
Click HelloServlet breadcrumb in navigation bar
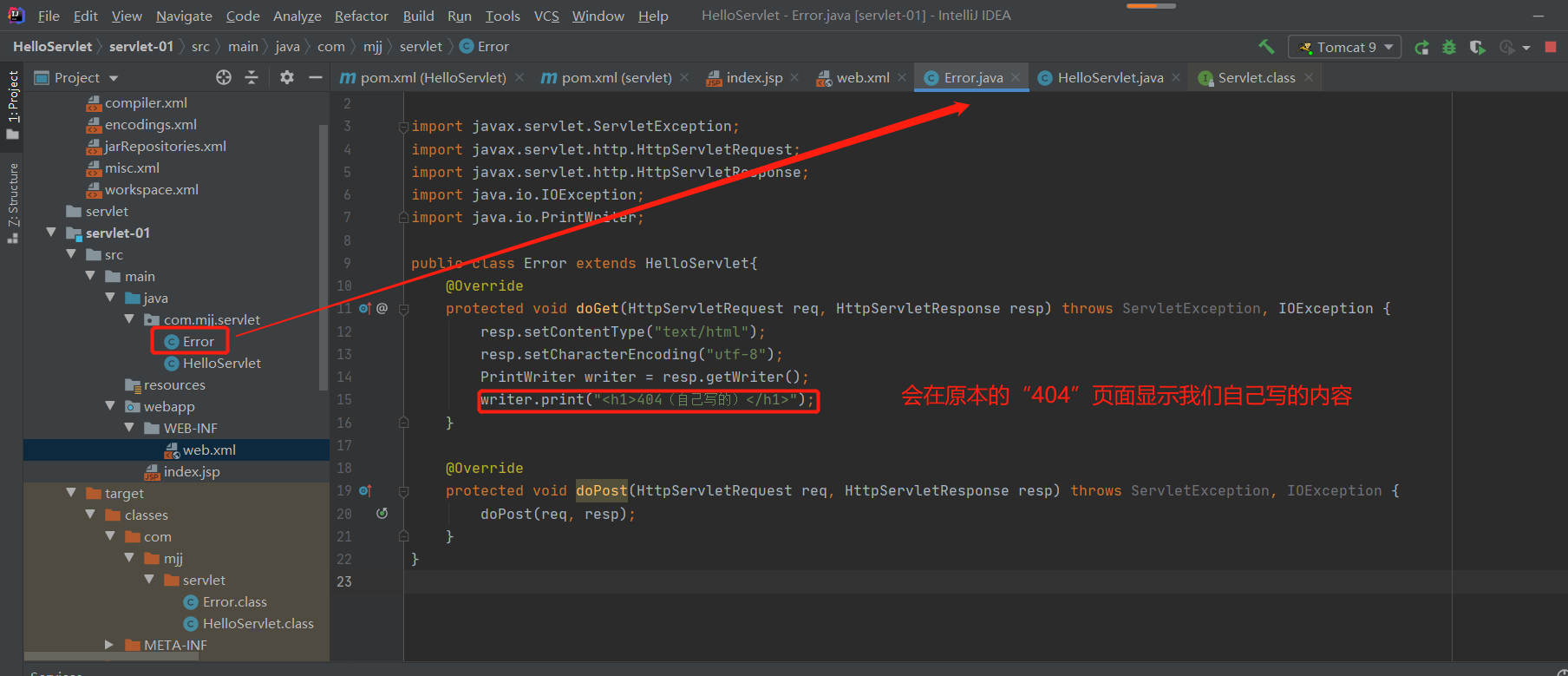click(52, 47)
